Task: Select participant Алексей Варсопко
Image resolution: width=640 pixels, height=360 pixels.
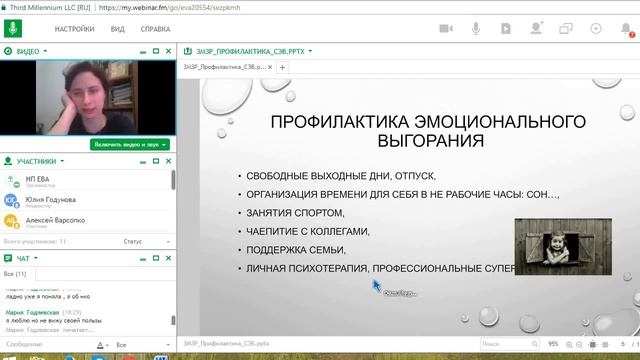Action: coord(86,221)
